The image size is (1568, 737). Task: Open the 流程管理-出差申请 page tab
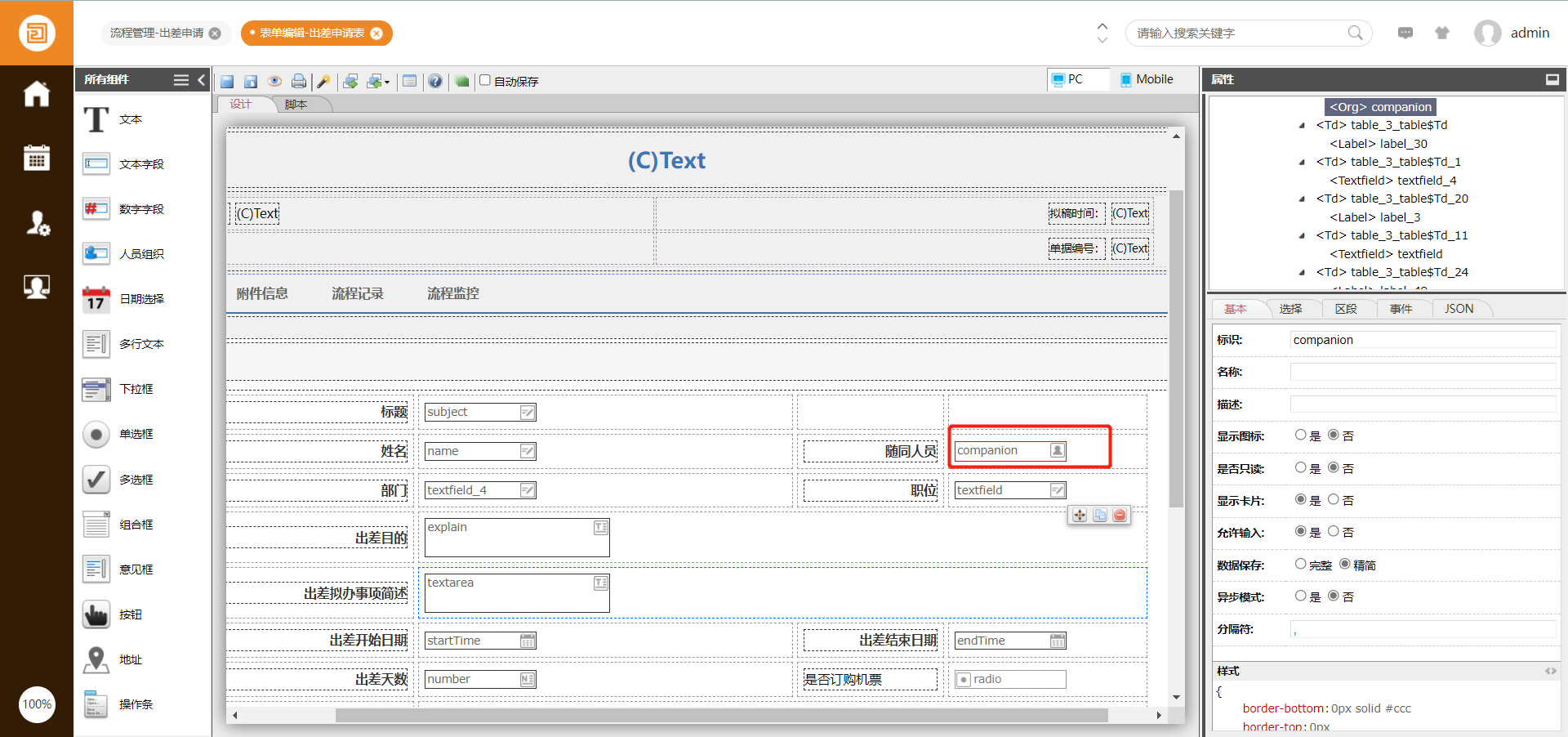(157, 33)
